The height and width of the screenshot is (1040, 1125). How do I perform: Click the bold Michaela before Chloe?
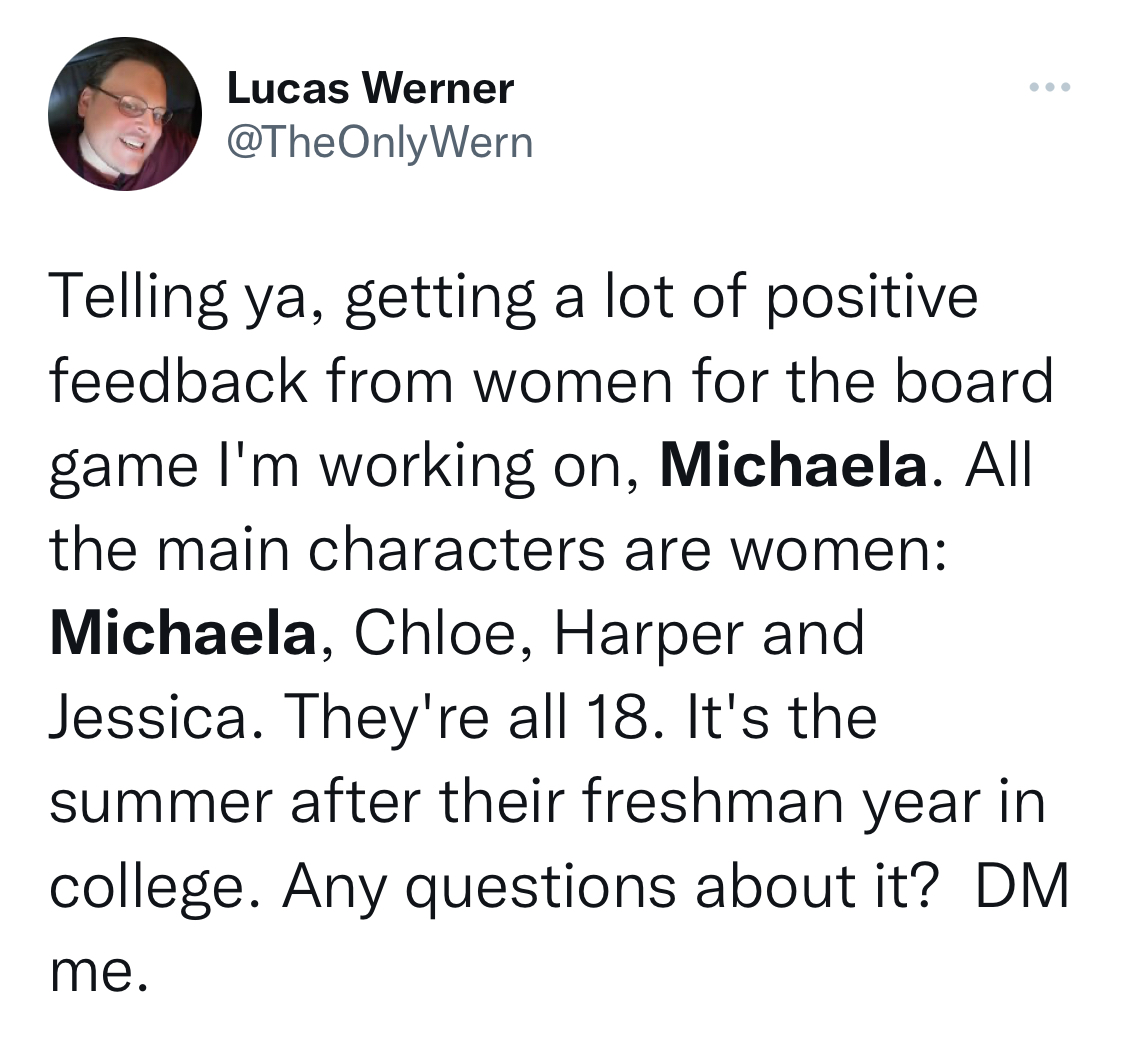(x=183, y=634)
